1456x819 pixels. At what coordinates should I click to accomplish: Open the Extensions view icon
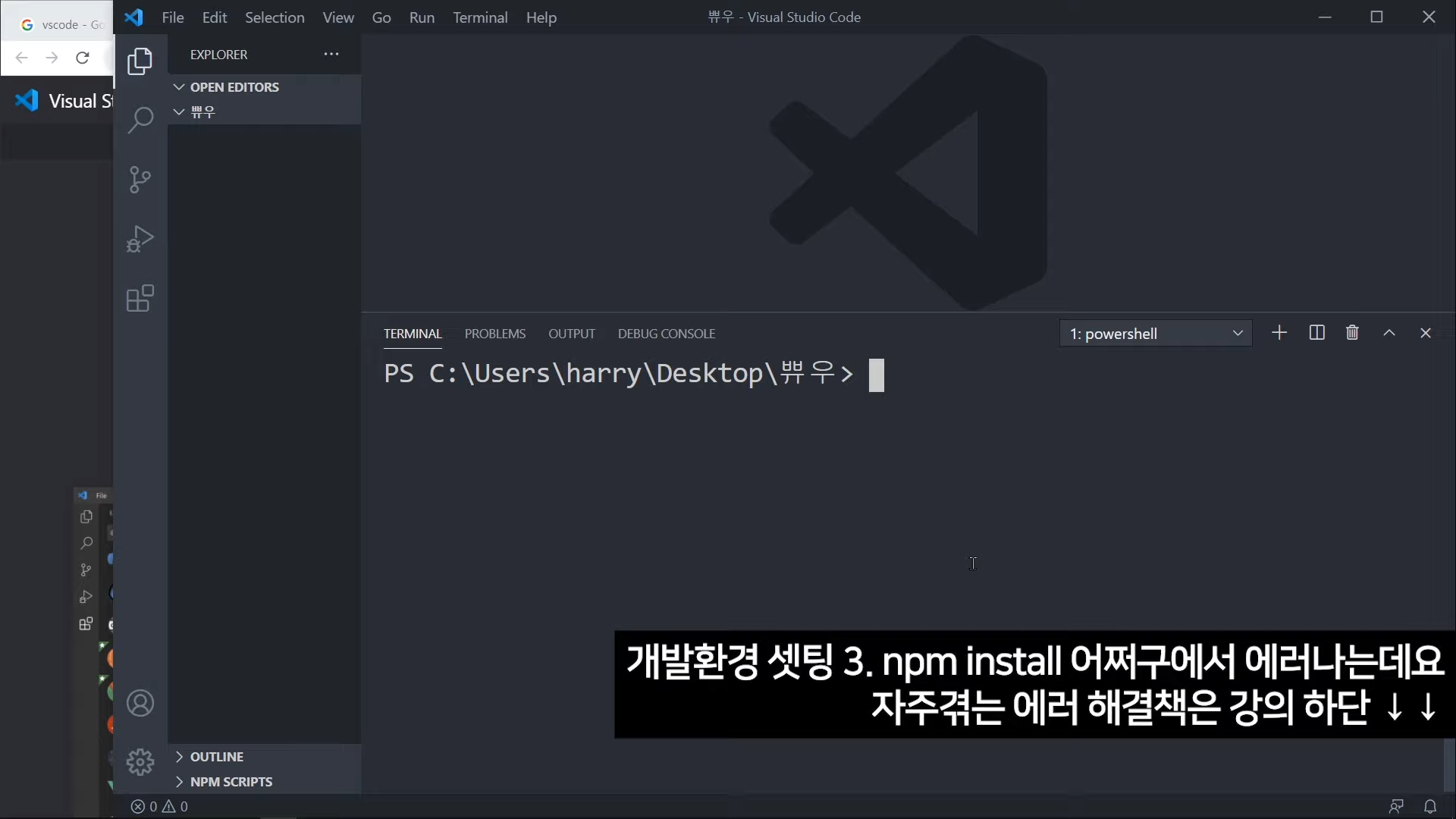coord(140,299)
